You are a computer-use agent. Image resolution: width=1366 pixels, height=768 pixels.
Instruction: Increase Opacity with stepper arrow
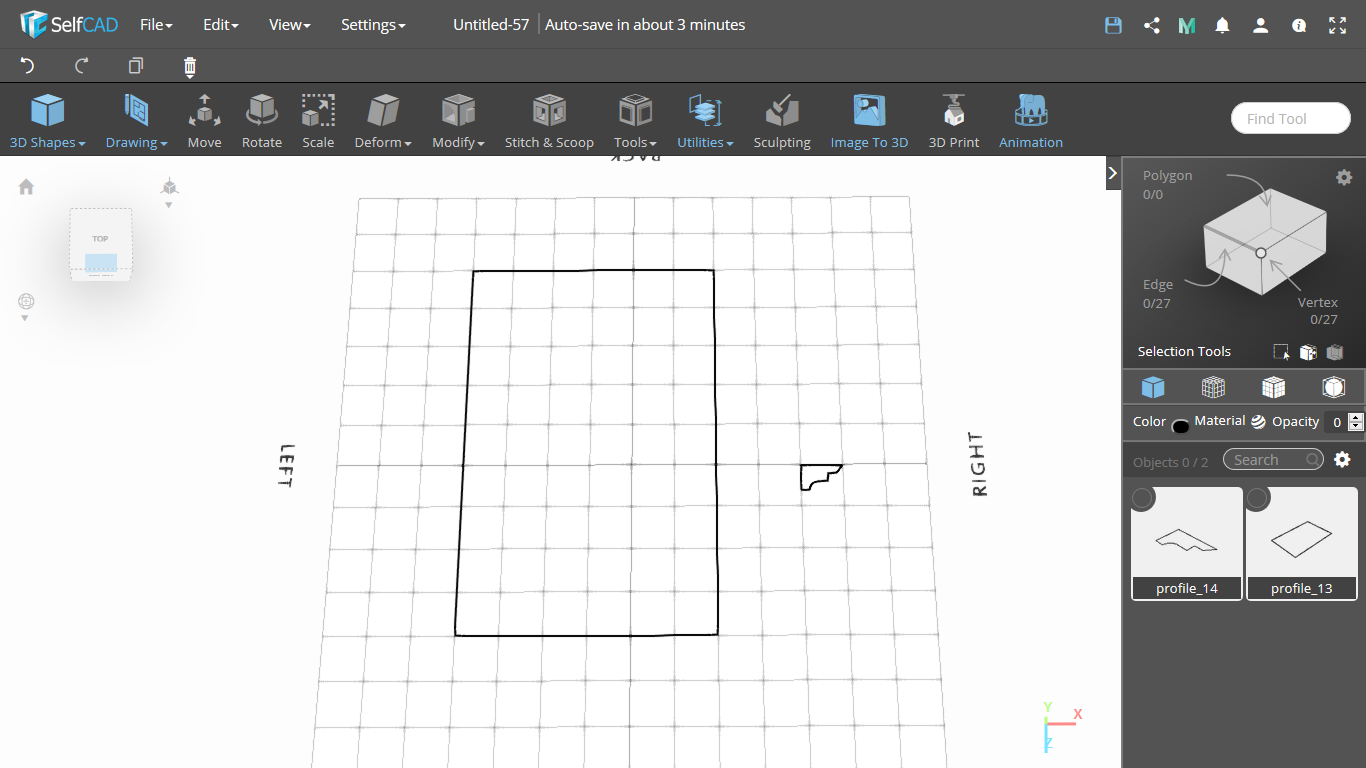tap(1356, 417)
